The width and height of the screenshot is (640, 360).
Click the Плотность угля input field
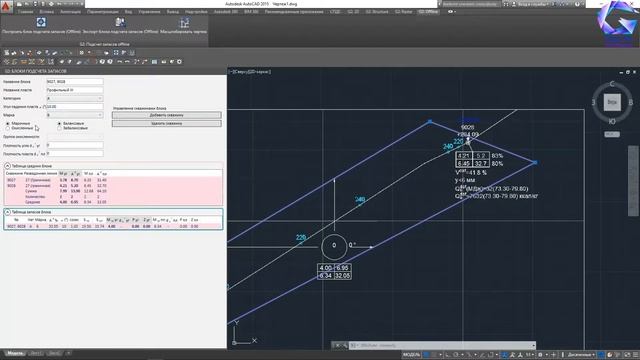coord(75,145)
